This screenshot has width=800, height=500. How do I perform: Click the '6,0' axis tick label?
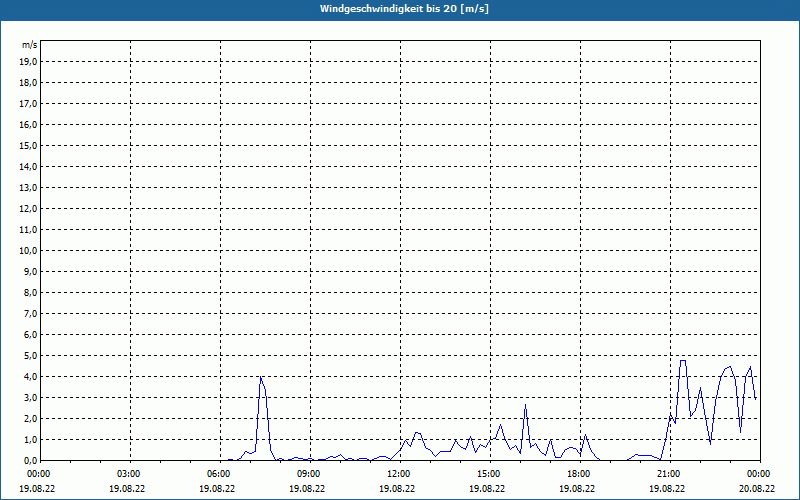(31, 335)
